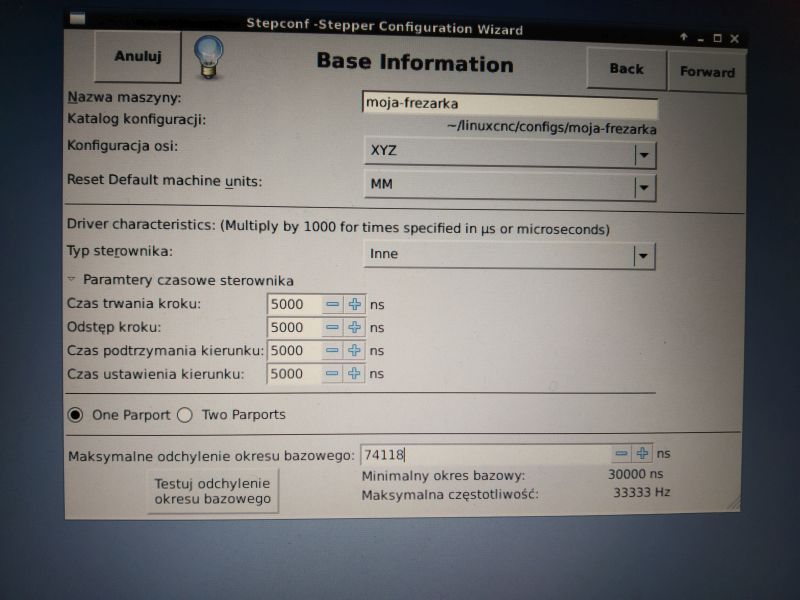Increase step time with plus icon
Screen dimensions: 800x600
(x=354, y=304)
